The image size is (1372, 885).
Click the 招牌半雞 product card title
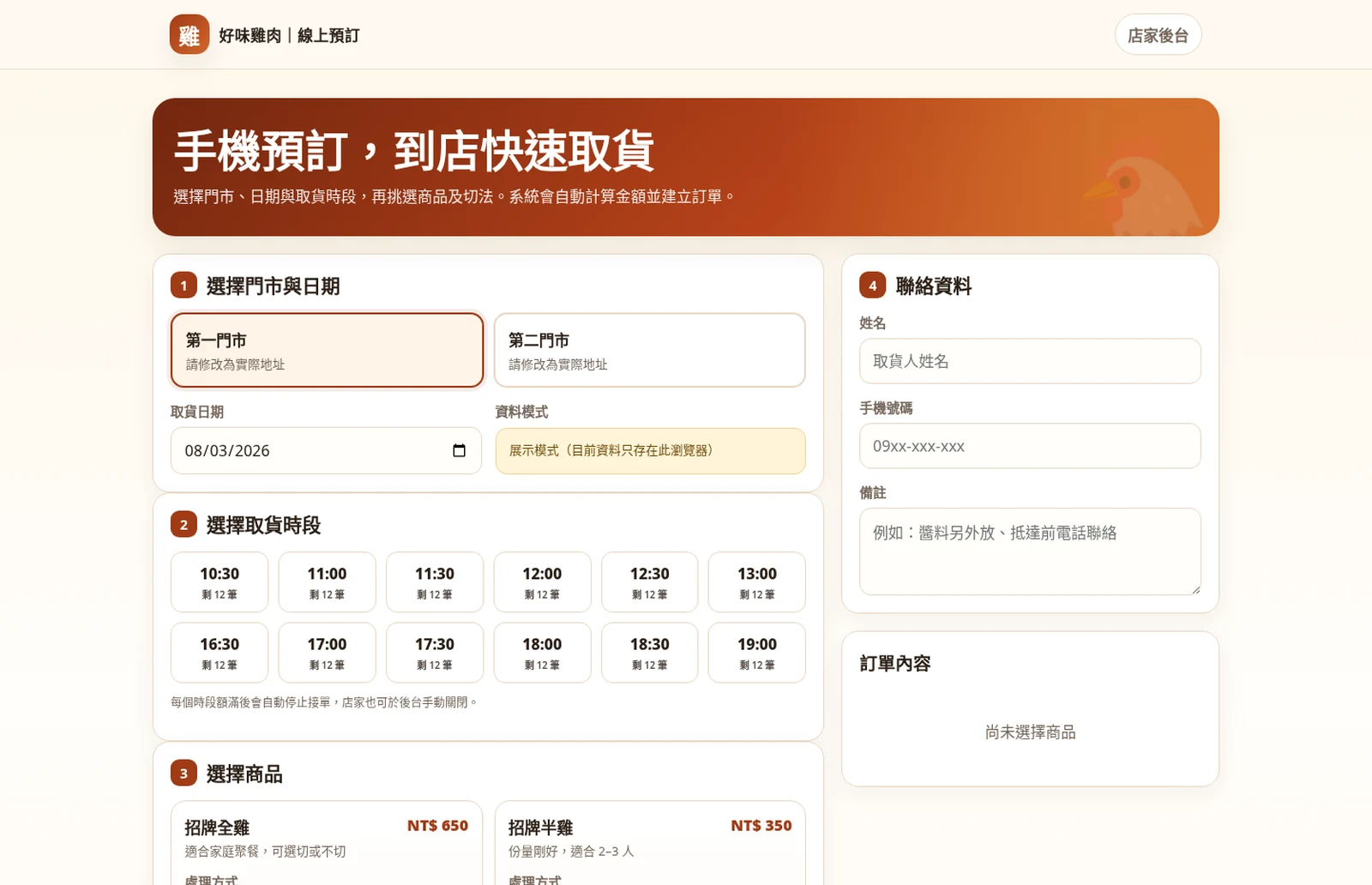tap(540, 828)
